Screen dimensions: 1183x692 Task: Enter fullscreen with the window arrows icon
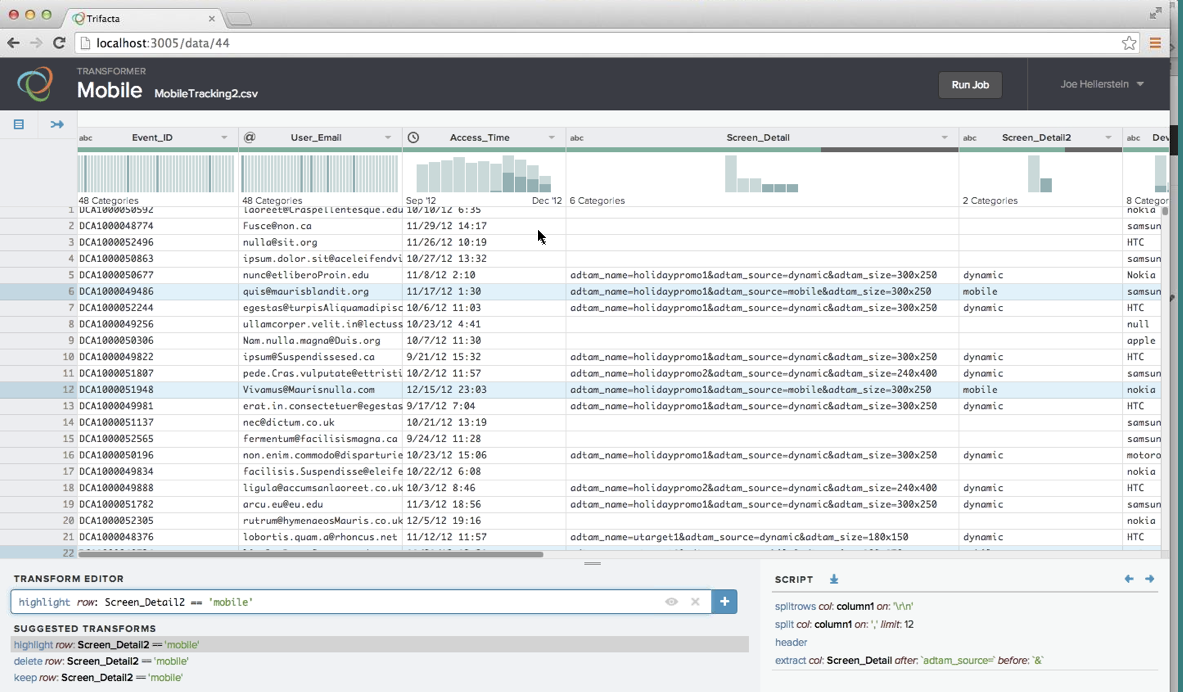1155,13
